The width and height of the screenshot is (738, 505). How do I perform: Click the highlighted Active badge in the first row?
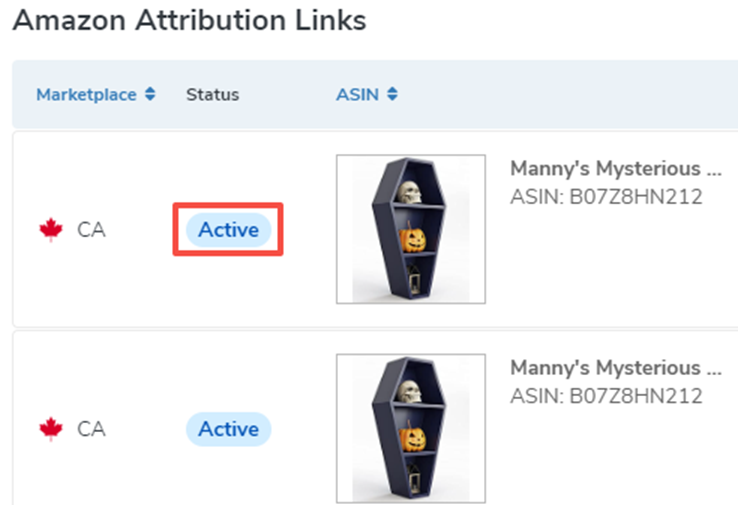pos(228,230)
